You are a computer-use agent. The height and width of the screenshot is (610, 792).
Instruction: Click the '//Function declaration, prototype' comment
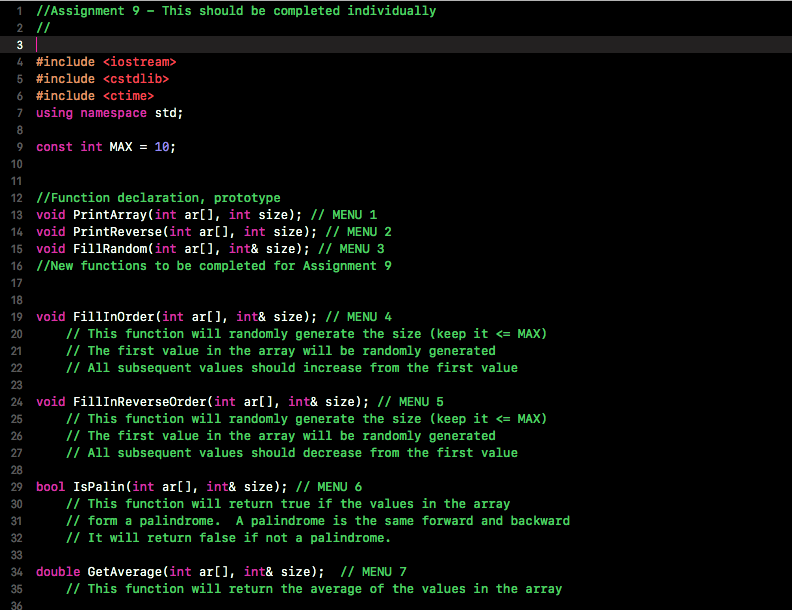[158, 198]
